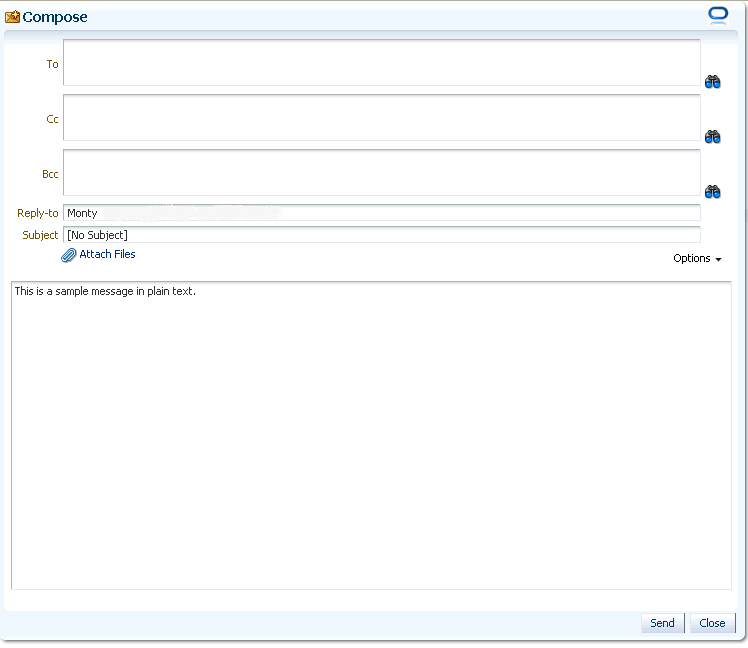748x648 pixels.
Task: Click the Oracle logo icon in header
Action: point(718,15)
